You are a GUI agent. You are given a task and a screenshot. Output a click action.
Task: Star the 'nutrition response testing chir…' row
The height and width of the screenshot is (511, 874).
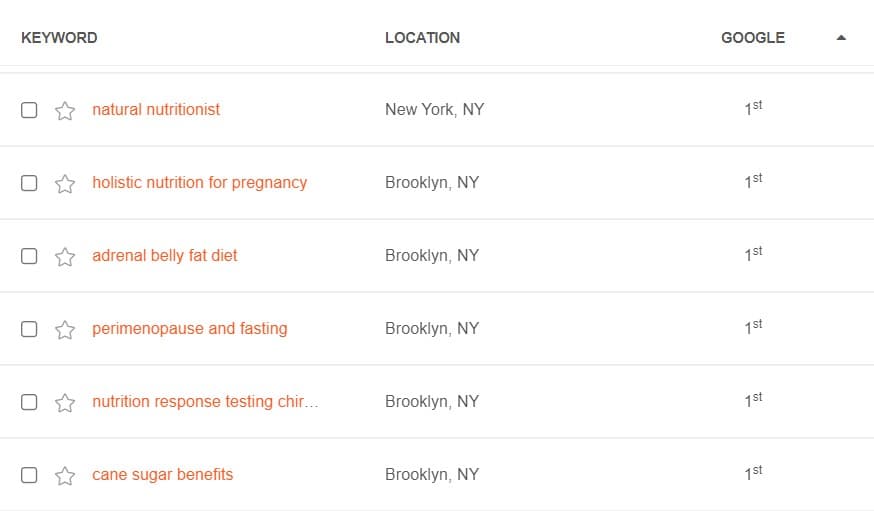tap(65, 402)
